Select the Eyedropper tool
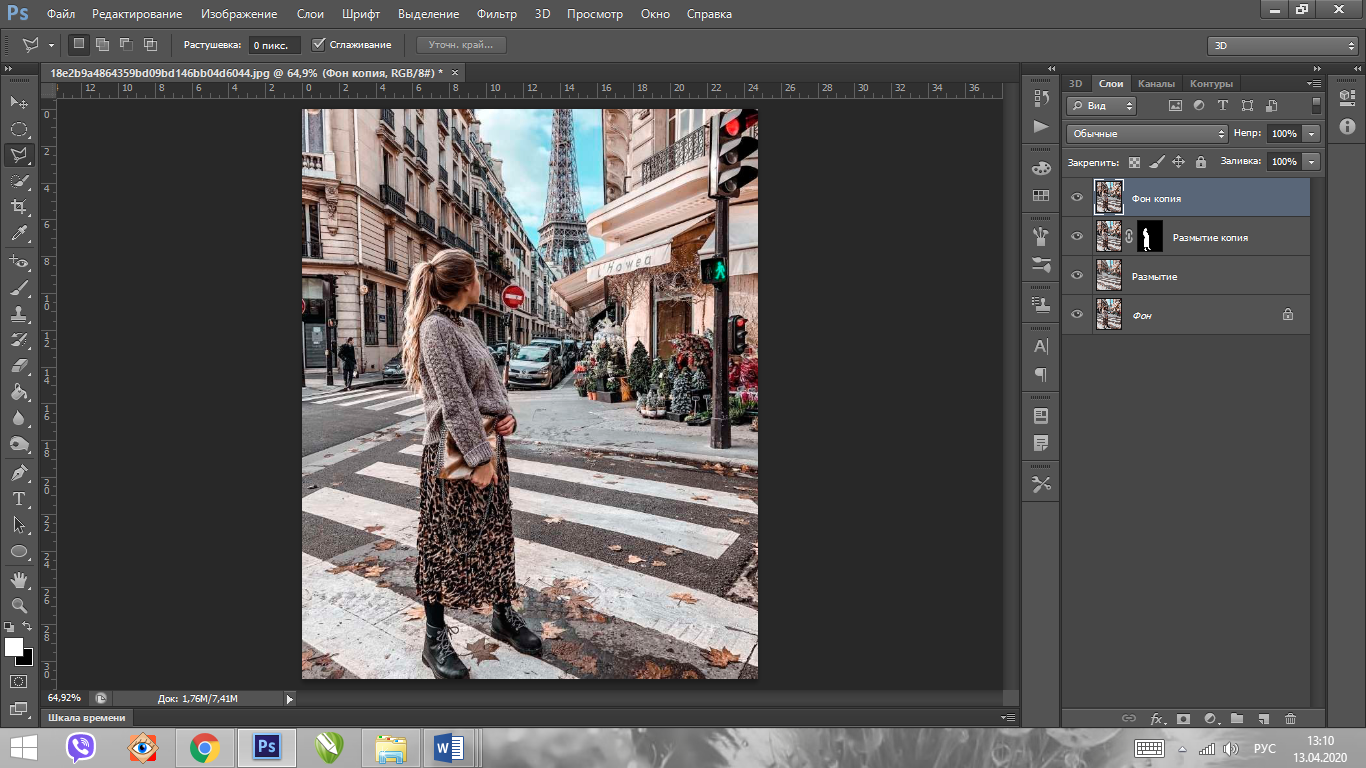Screen dimensions: 1366x768 [19, 234]
